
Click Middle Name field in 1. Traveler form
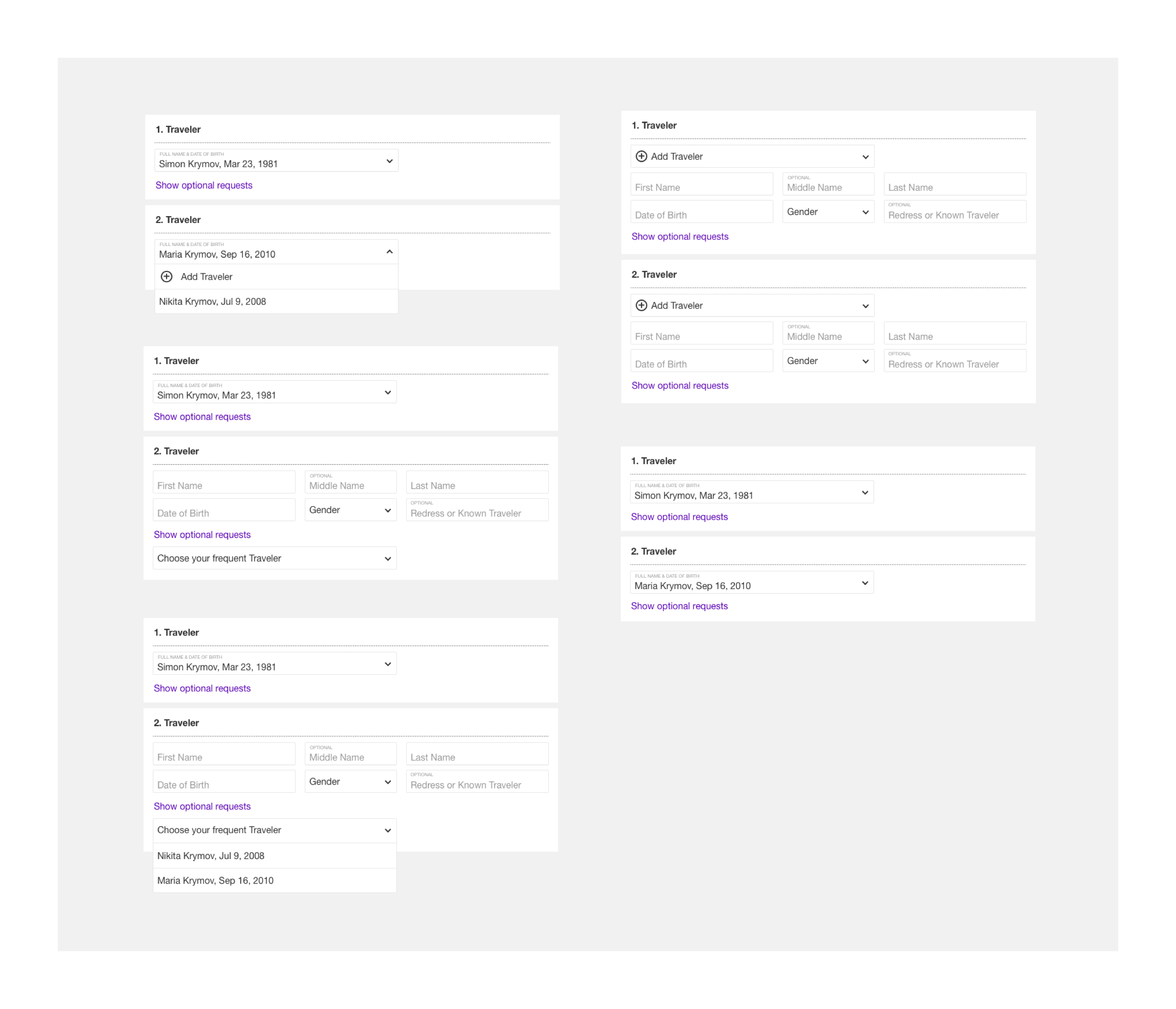(x=828, y=185)
